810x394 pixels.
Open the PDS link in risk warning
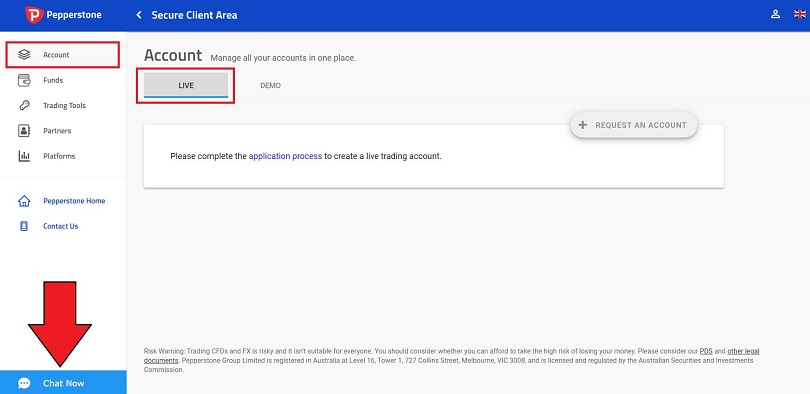(706, 351)
